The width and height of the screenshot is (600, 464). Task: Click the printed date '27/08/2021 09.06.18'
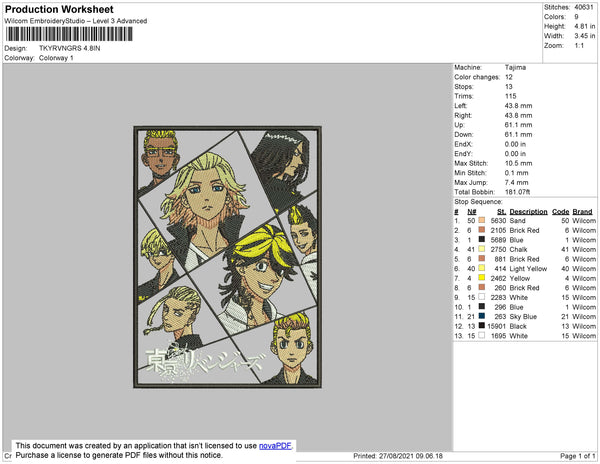(411, 456)
